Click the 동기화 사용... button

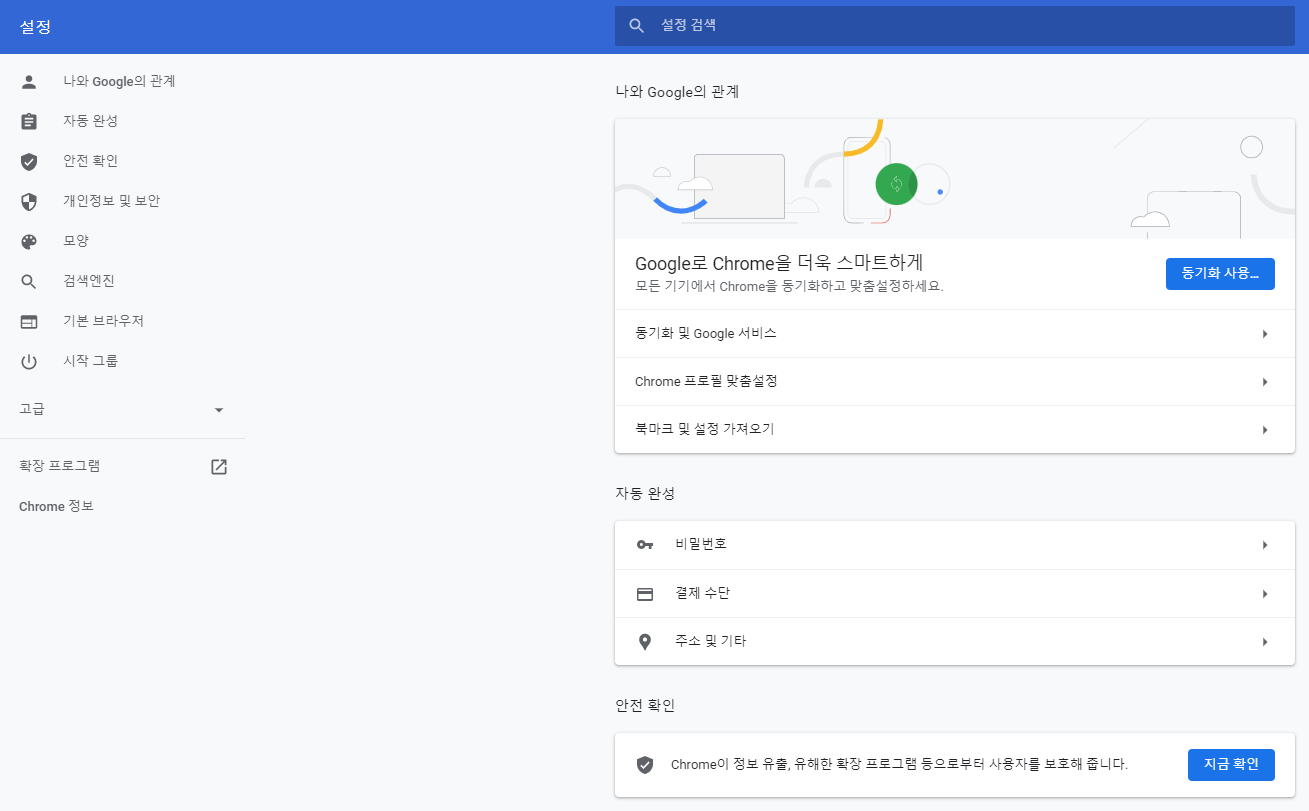click(1220, 273)
